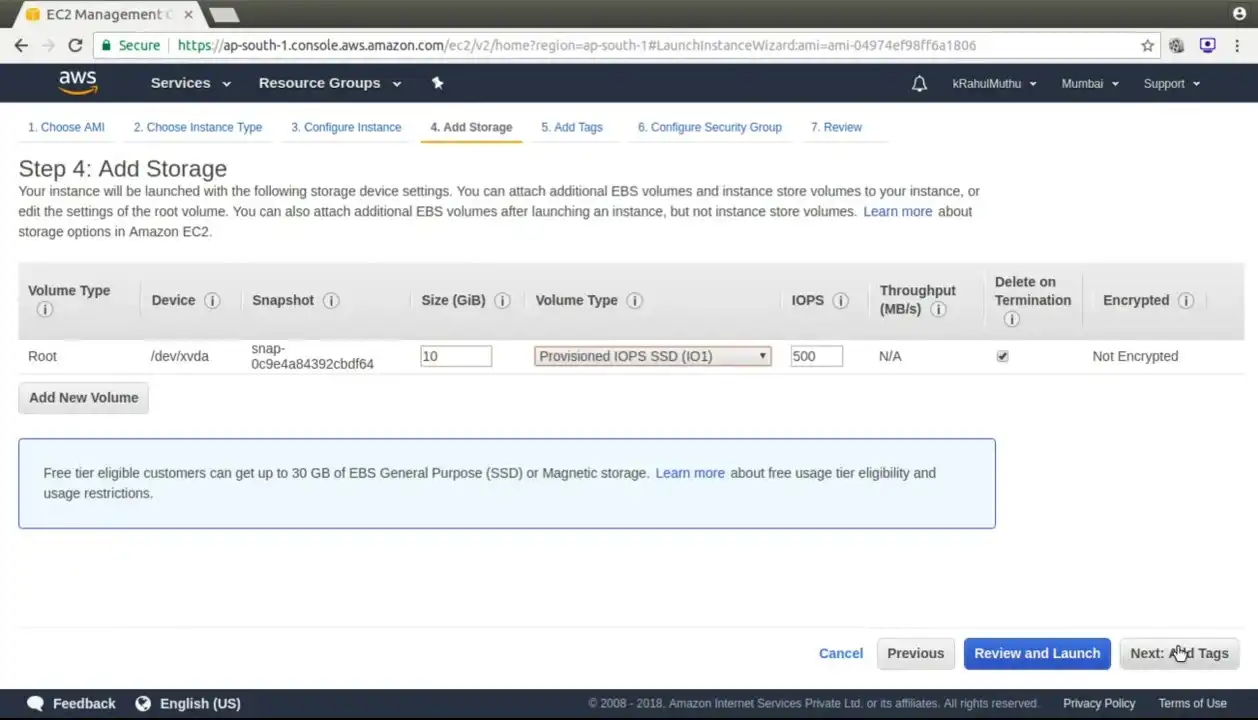Click the IOPS input field showing 500
Viewport: 1258px width, 720px height.
point(817,356)
